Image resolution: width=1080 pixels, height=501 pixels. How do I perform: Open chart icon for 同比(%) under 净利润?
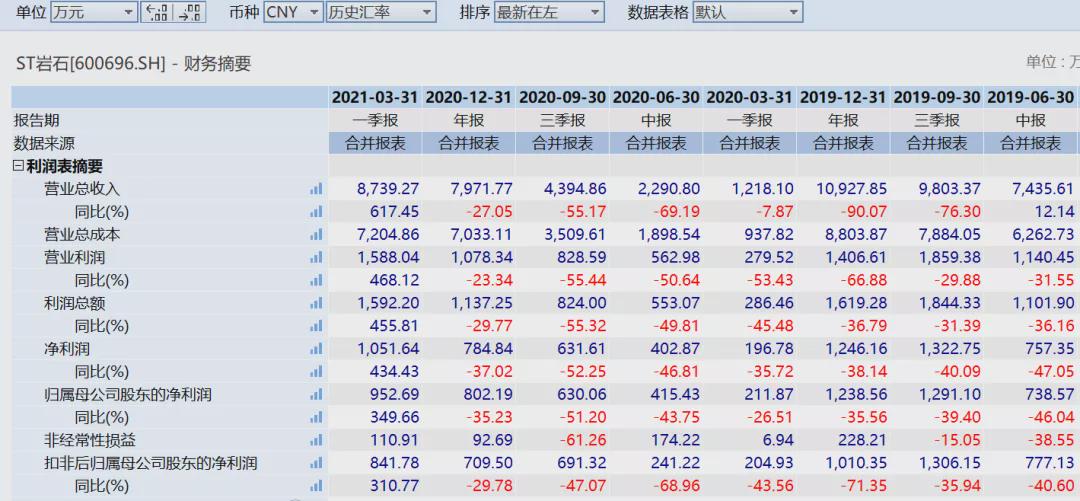[316, 372]
